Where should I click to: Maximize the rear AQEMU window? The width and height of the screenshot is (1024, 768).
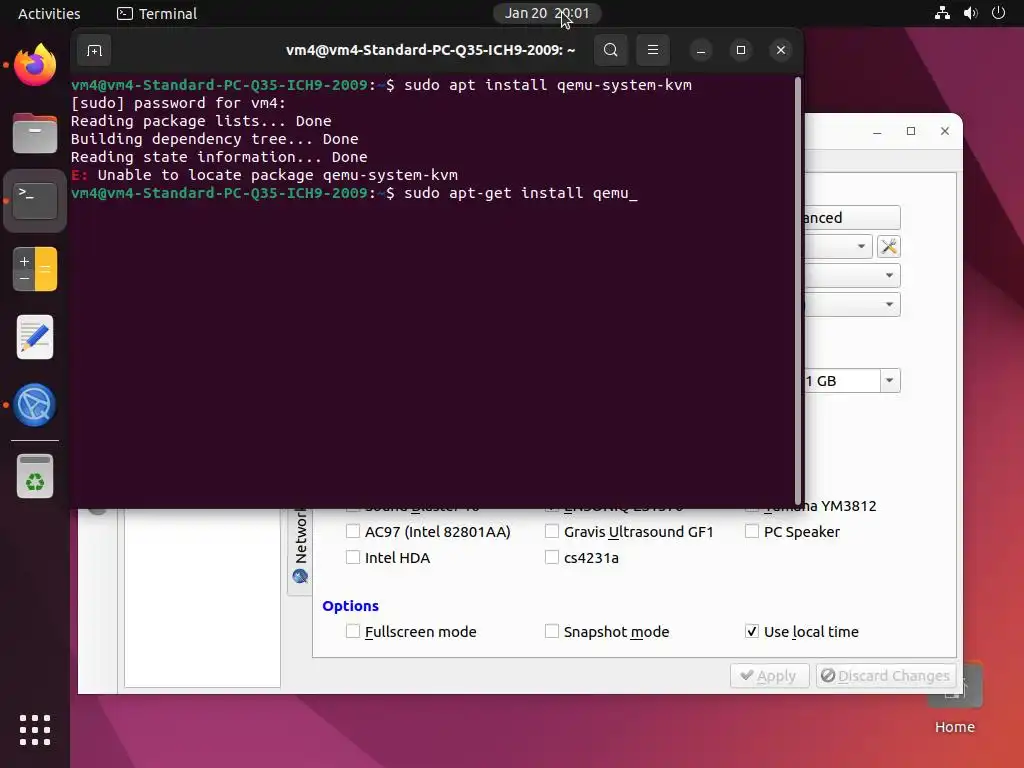point(911,131)
